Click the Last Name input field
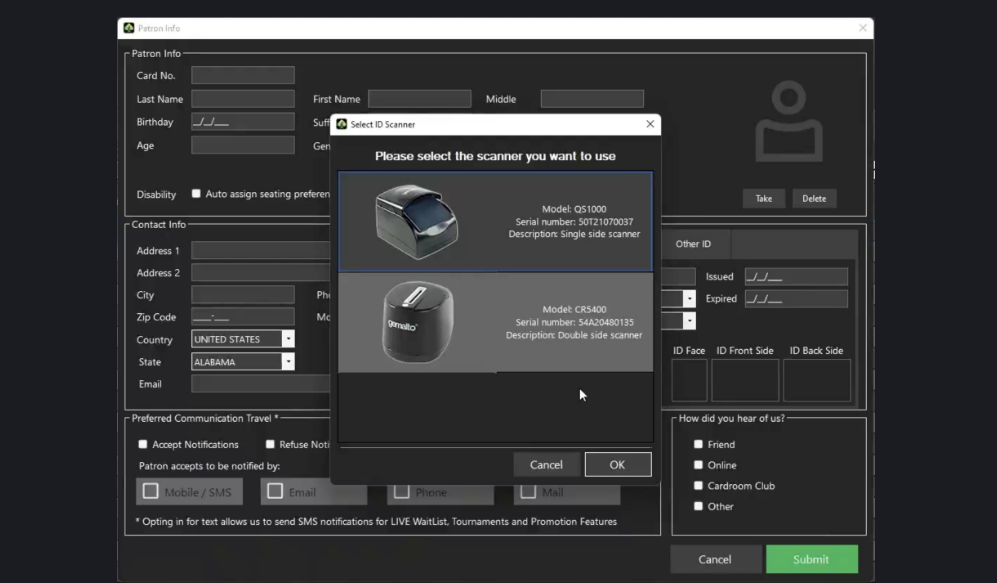Image resolution: width=997 pixels, height=583 pixels. pyautogui.click(x=243, y=99)
